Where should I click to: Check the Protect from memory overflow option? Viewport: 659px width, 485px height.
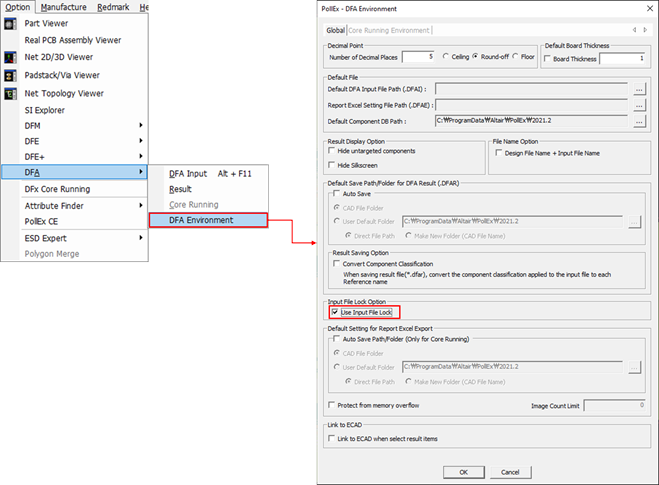[332, 405]
